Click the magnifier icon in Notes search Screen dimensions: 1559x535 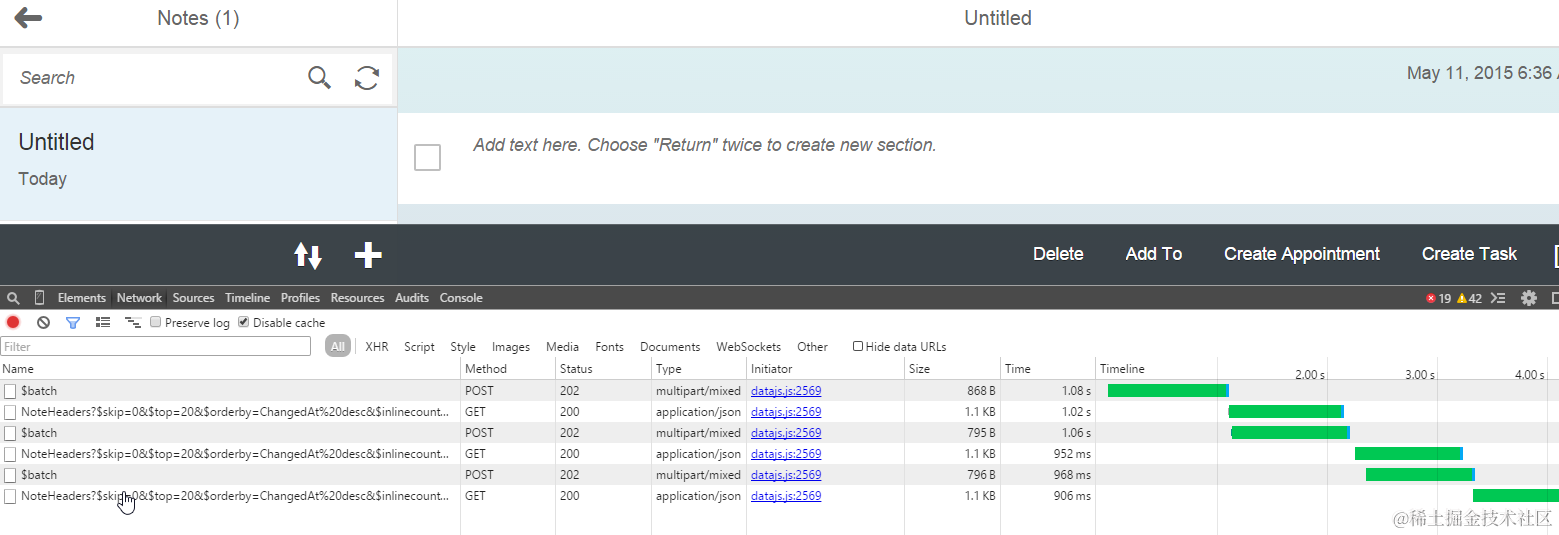point(319,78)
